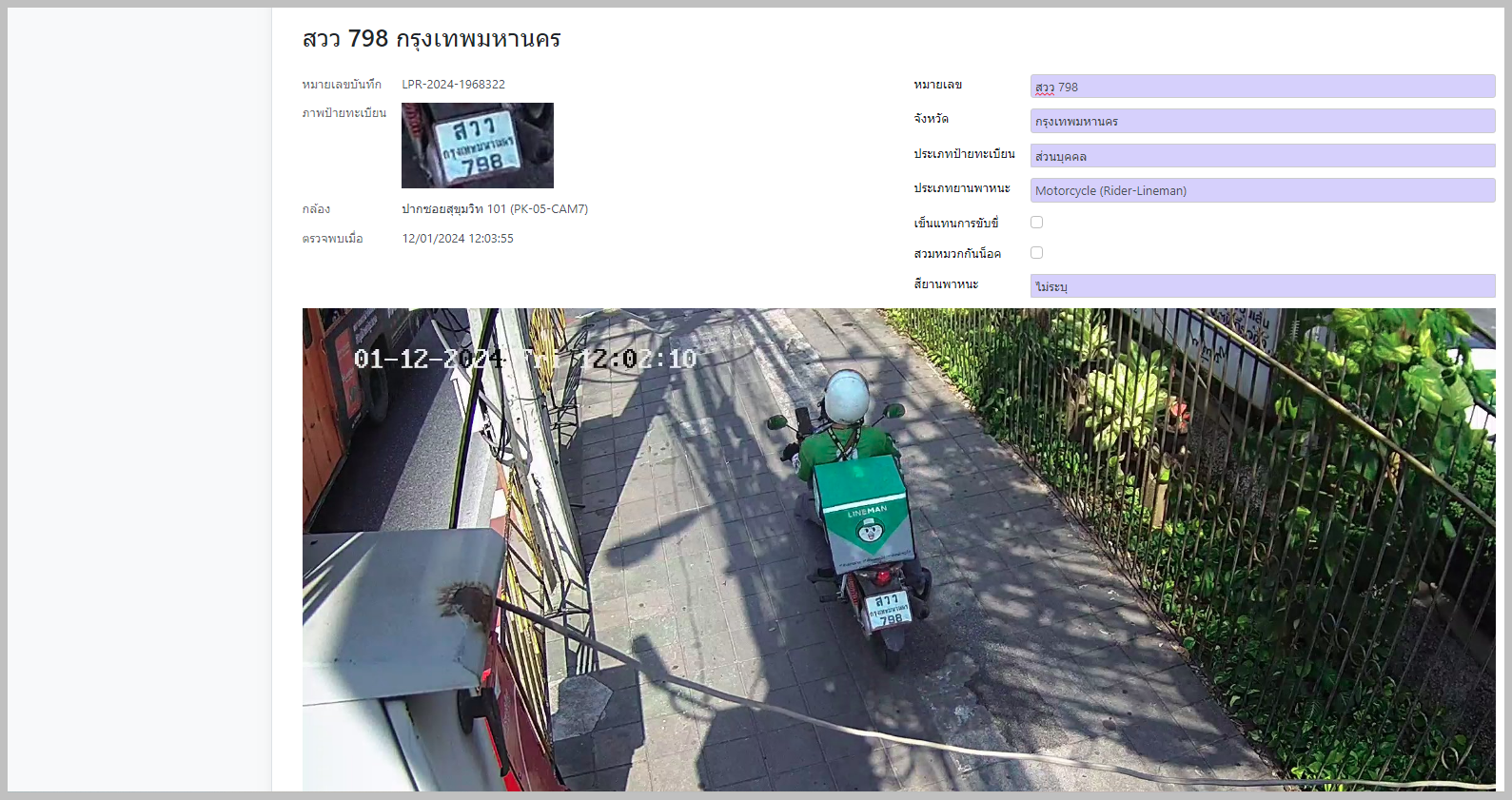Click the สียานพาหนะ field showing ไม่ระบุ
Screen dimensions: 1512x800
(1262, 286)
